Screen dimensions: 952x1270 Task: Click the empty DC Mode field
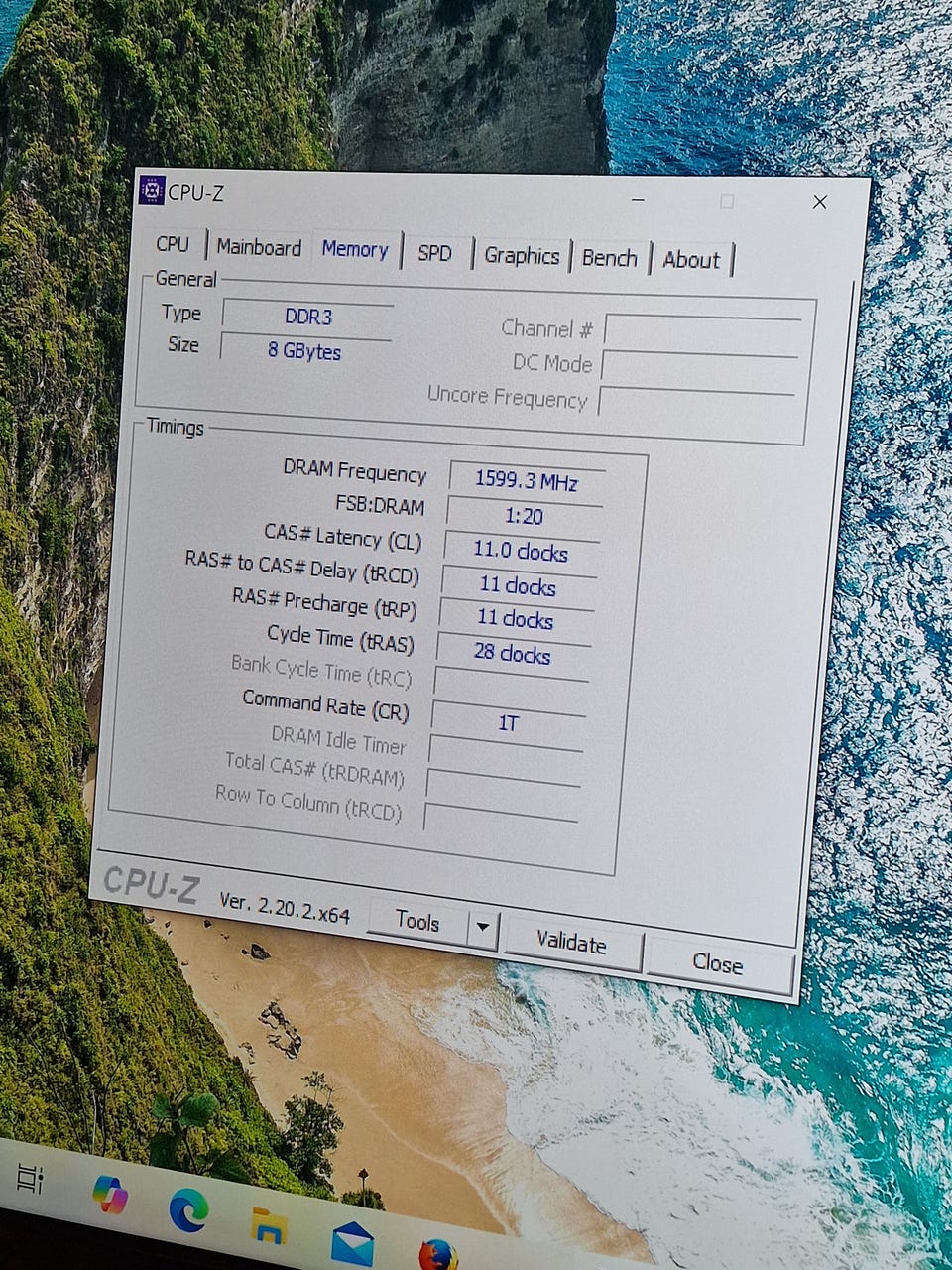(x=699, y=368)
